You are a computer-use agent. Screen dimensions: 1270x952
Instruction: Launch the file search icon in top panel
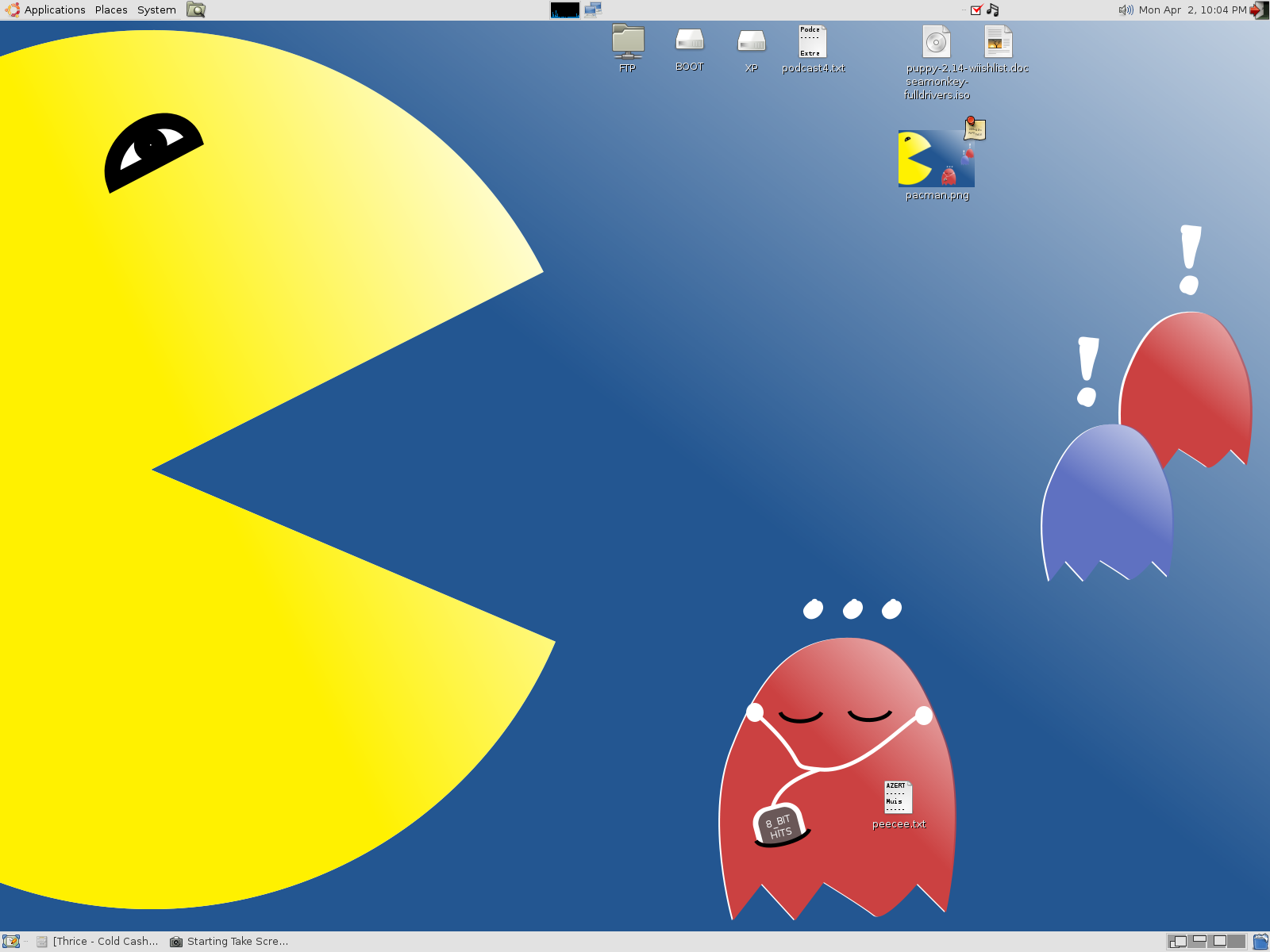(x=196, y=10)
